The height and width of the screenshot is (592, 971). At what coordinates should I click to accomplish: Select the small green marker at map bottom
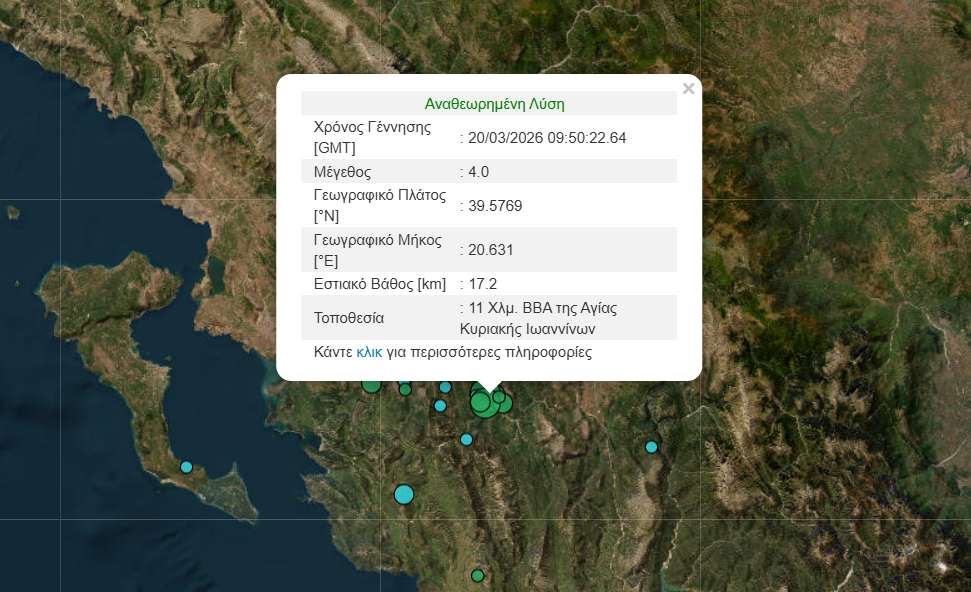(x=478, y=575)
